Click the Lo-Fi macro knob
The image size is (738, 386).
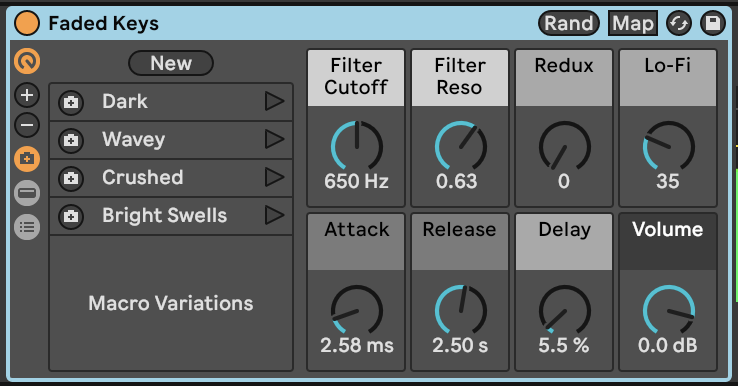668,146
